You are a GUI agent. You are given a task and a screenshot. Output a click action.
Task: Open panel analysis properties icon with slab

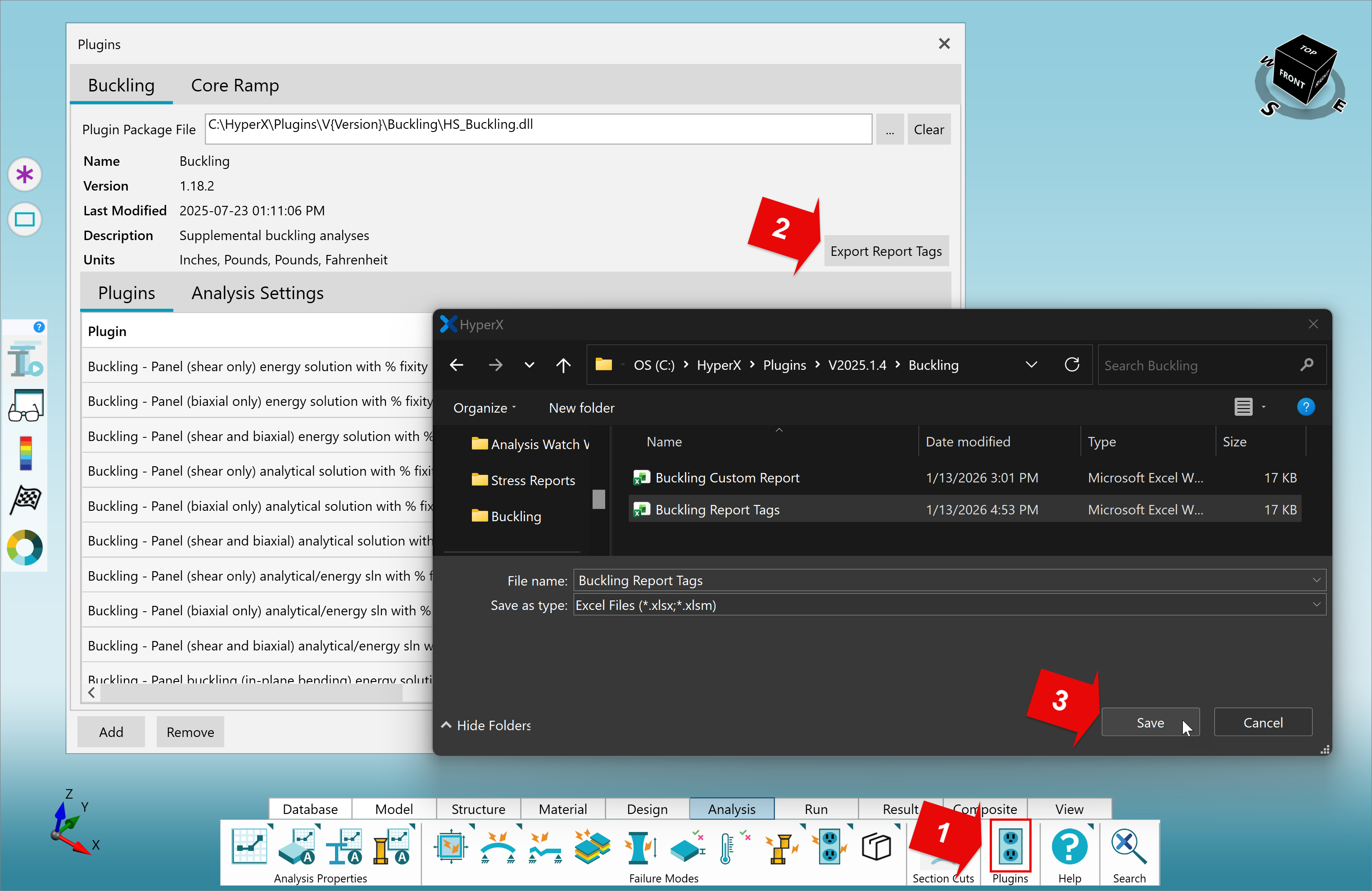pos(298,846)
